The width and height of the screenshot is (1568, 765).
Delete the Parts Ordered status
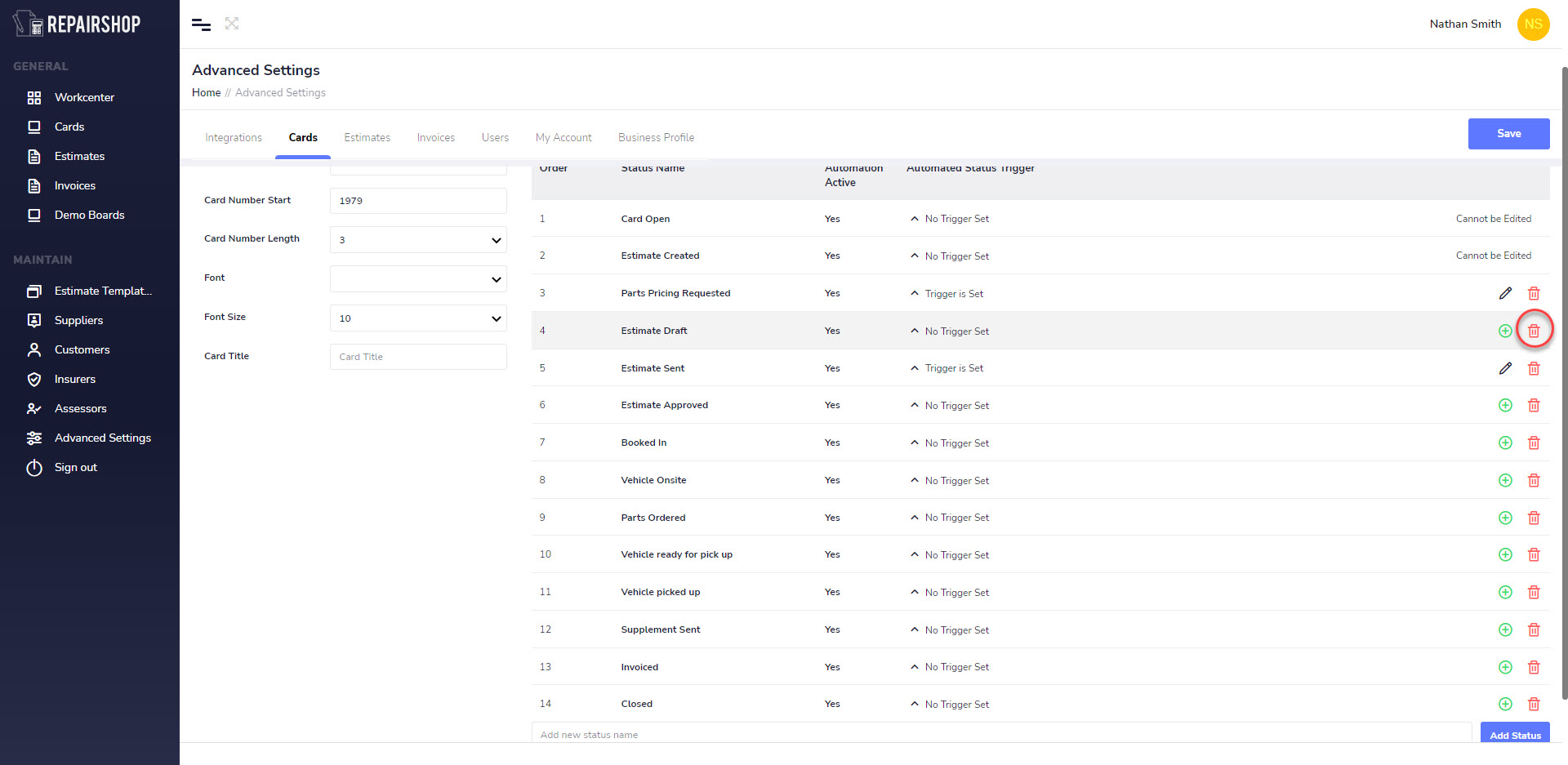(1534, 518)
